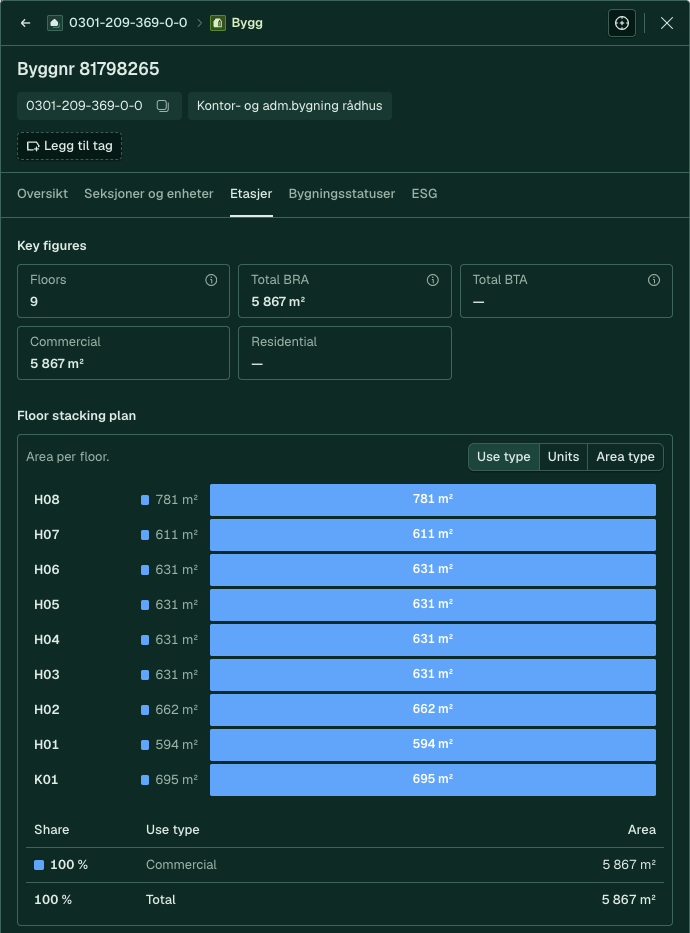Click the property icon beside 0301-209-369-0-0 breadcrumb

tap(55, 23)
